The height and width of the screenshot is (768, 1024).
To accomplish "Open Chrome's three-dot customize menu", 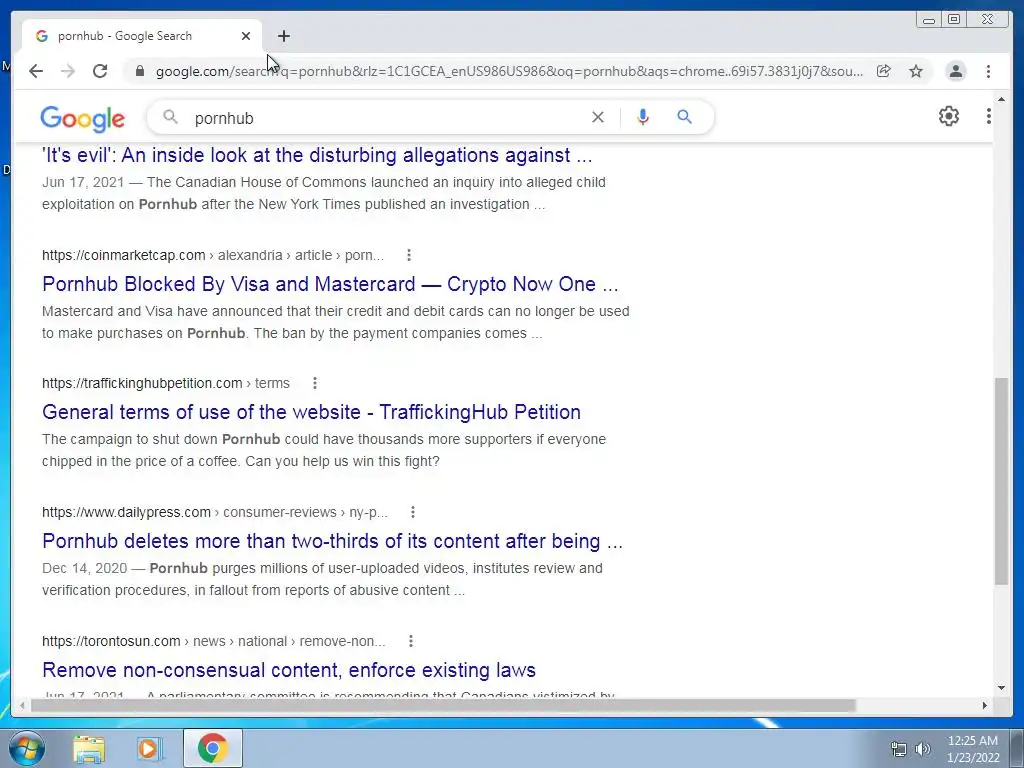I will point(989,71).
